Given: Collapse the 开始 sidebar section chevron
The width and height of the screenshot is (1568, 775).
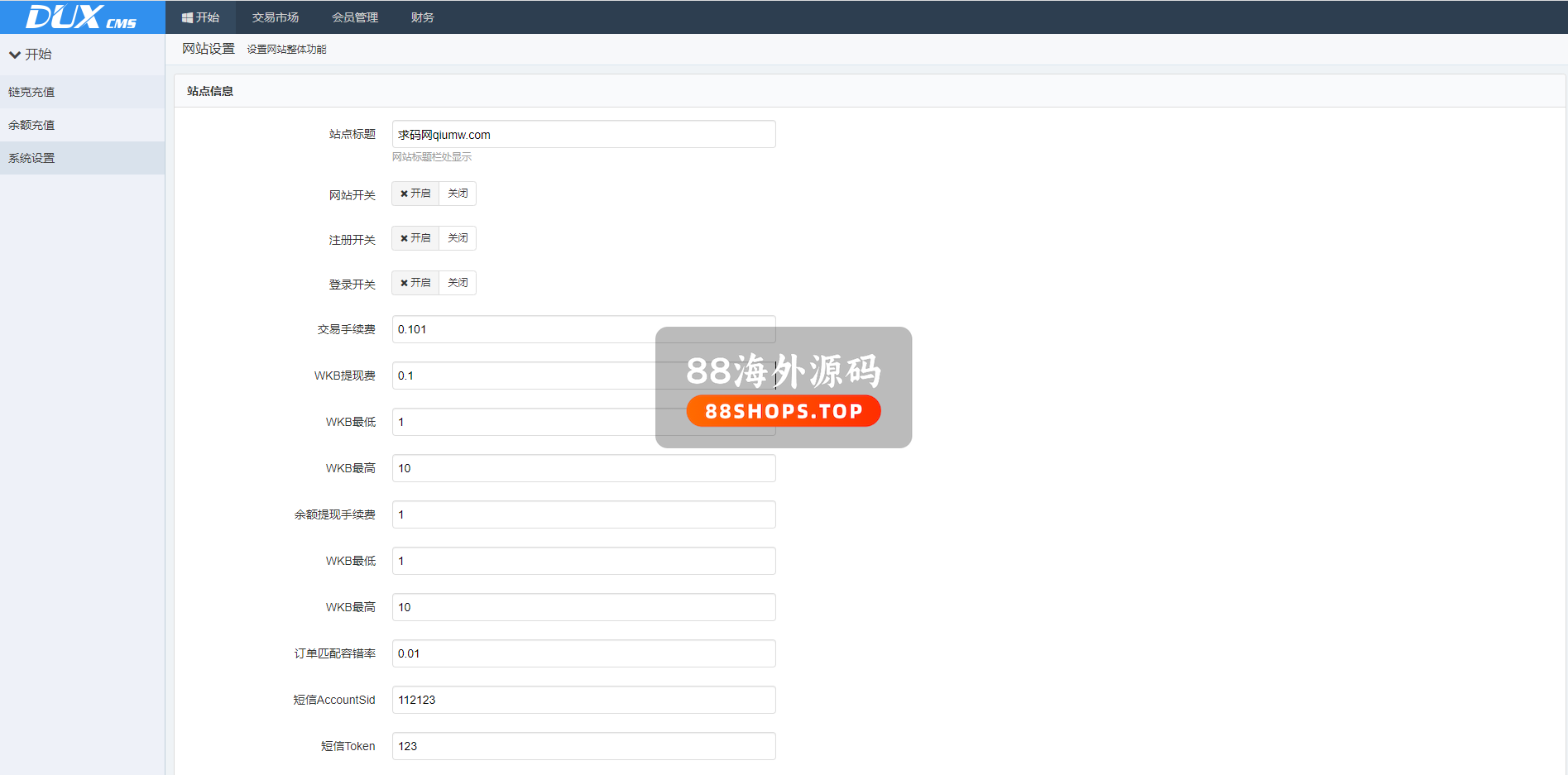Looking at the screenshot, I should click(15, 55).
